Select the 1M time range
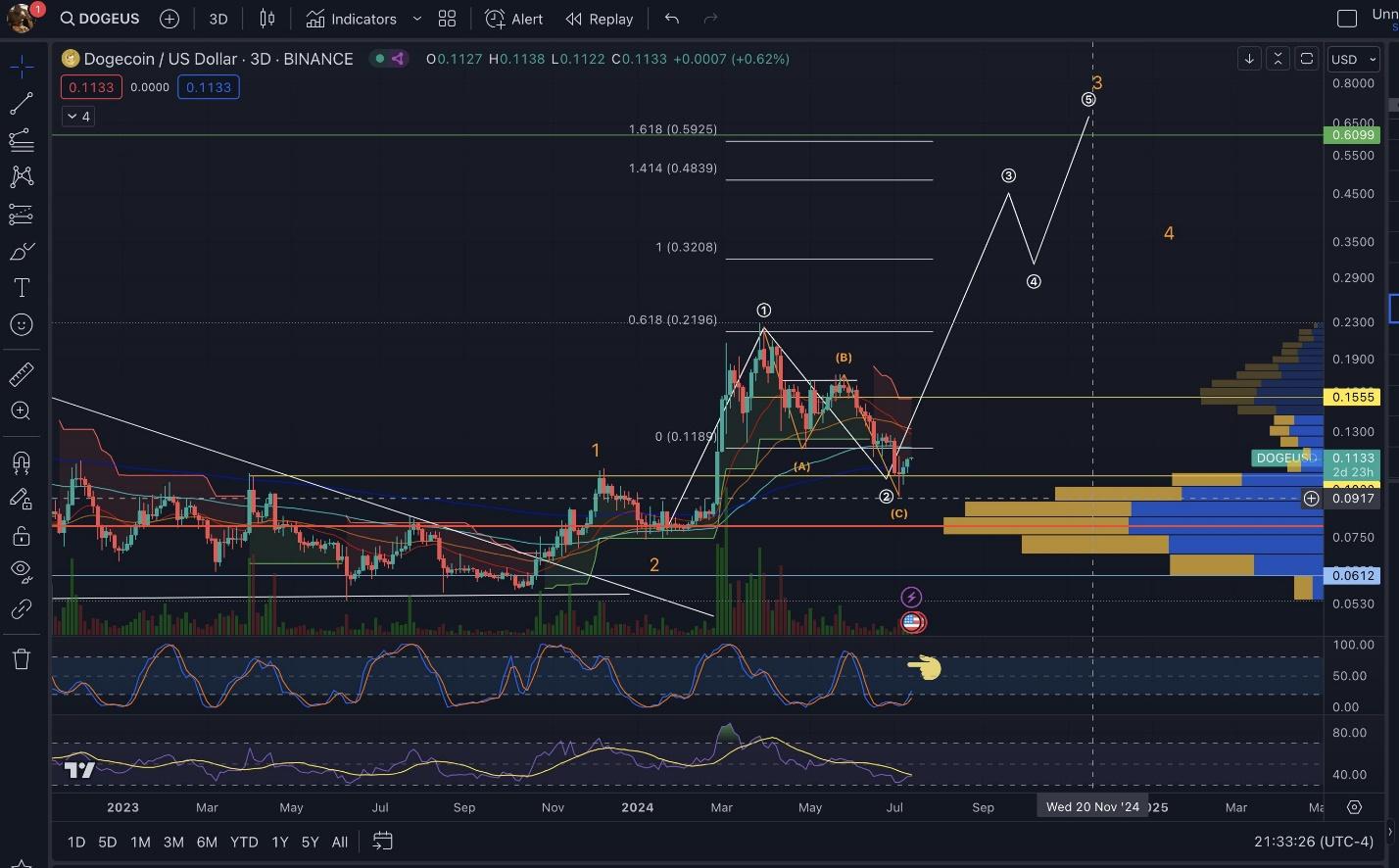Image resolution: width=1399 pixels, height=868 pixels. [140, 842]
